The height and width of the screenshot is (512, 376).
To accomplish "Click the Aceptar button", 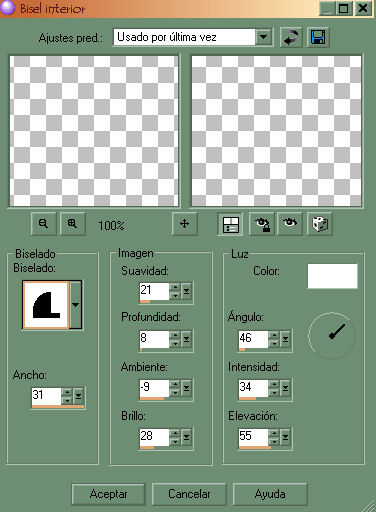I will pos(108,494).
